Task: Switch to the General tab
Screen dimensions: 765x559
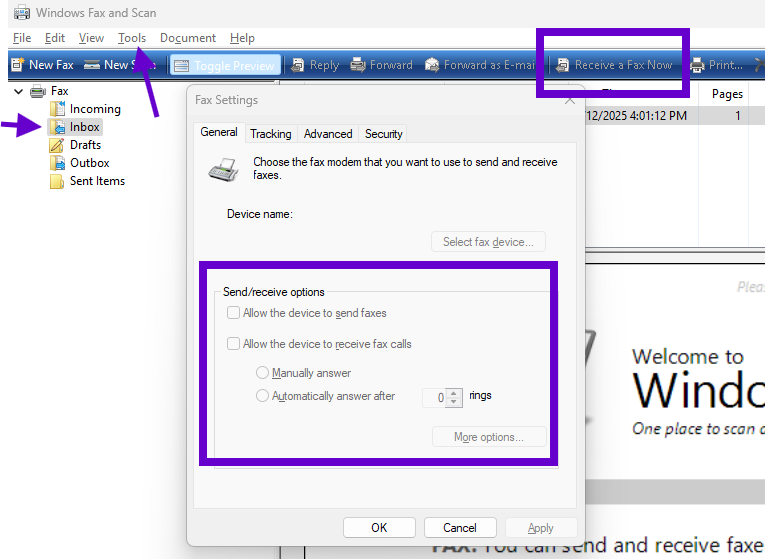Action: [219, 132]
